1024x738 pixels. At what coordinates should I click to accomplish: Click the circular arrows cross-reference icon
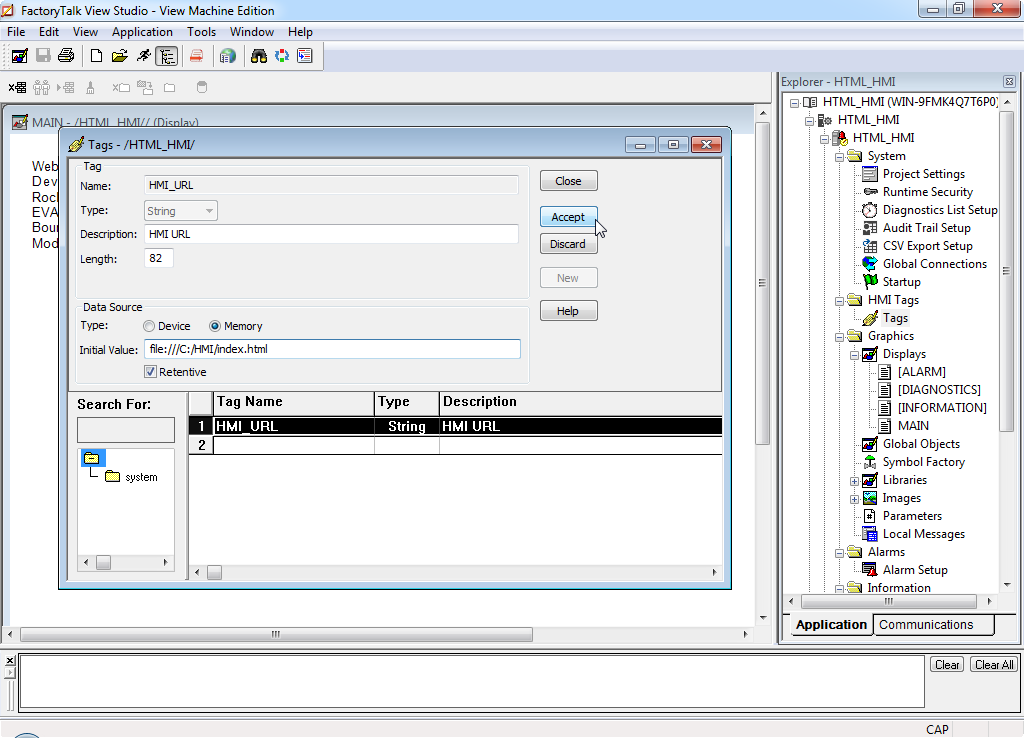[281, 56]
